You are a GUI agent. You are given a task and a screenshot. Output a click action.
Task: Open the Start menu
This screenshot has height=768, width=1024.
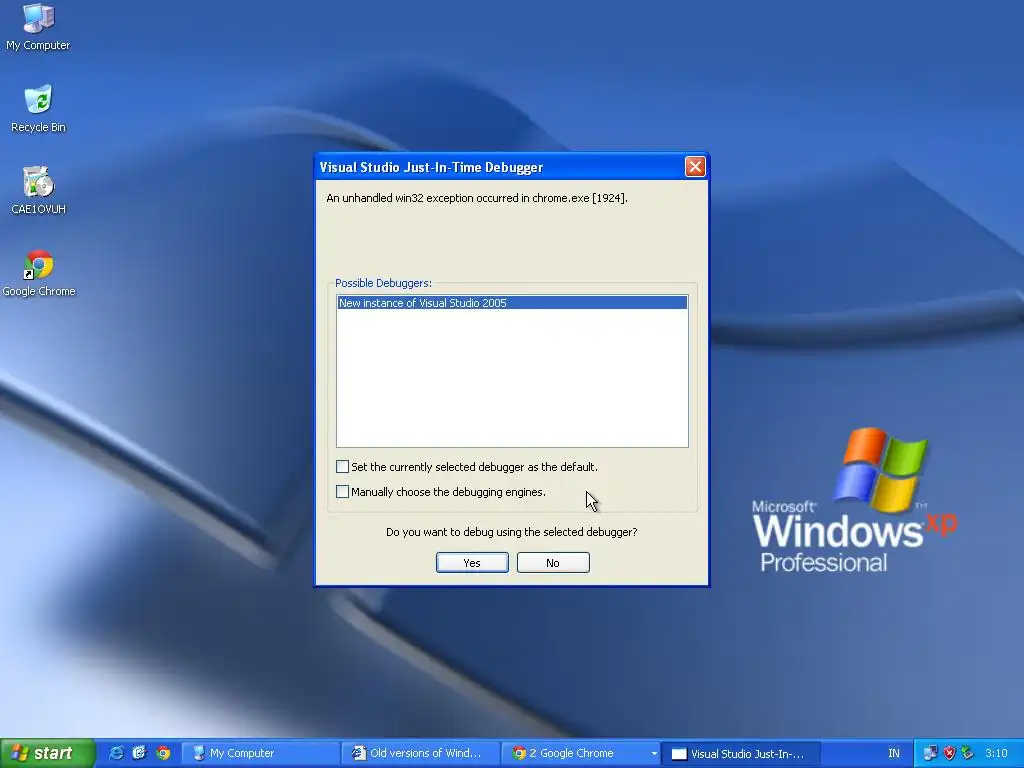47,753
